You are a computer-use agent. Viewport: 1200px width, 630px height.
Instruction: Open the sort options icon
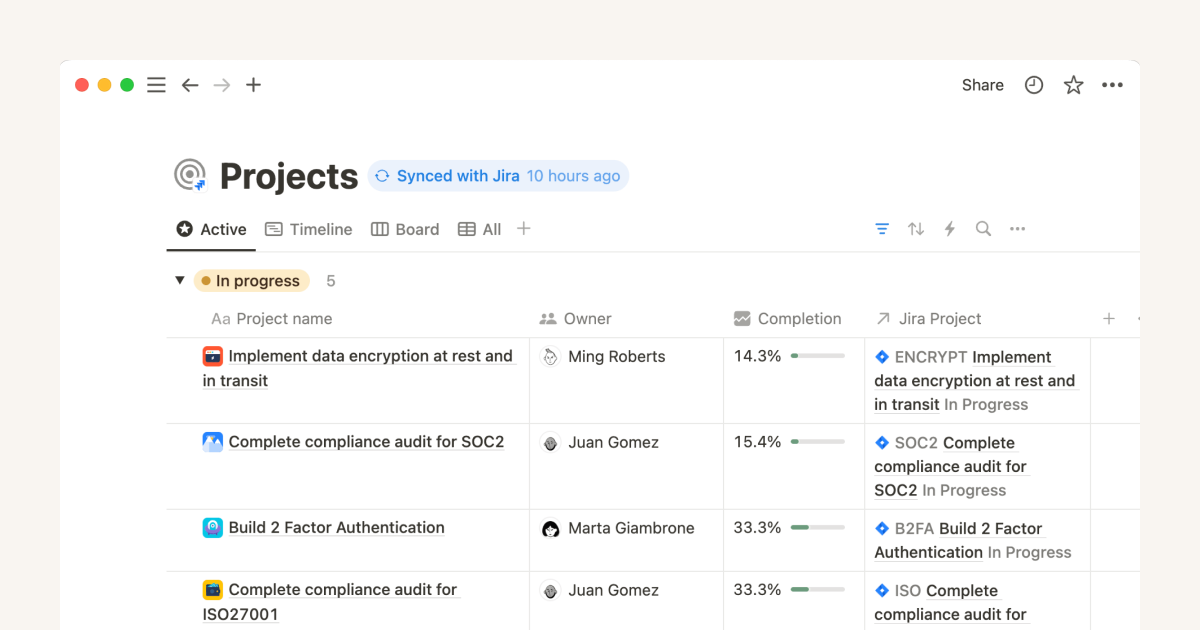pos(916,228)
